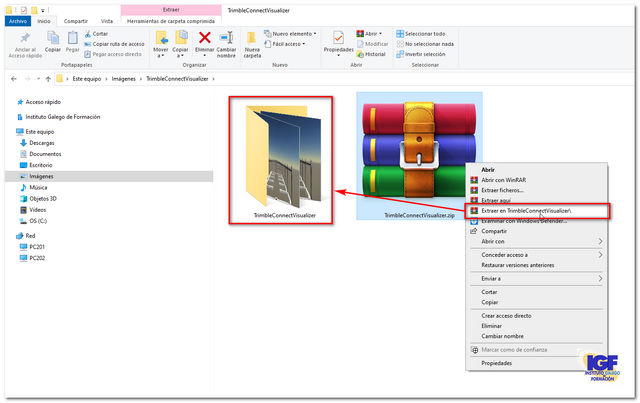
Task: Choose Compartir in context menu
Action: (x=494, y=231)
